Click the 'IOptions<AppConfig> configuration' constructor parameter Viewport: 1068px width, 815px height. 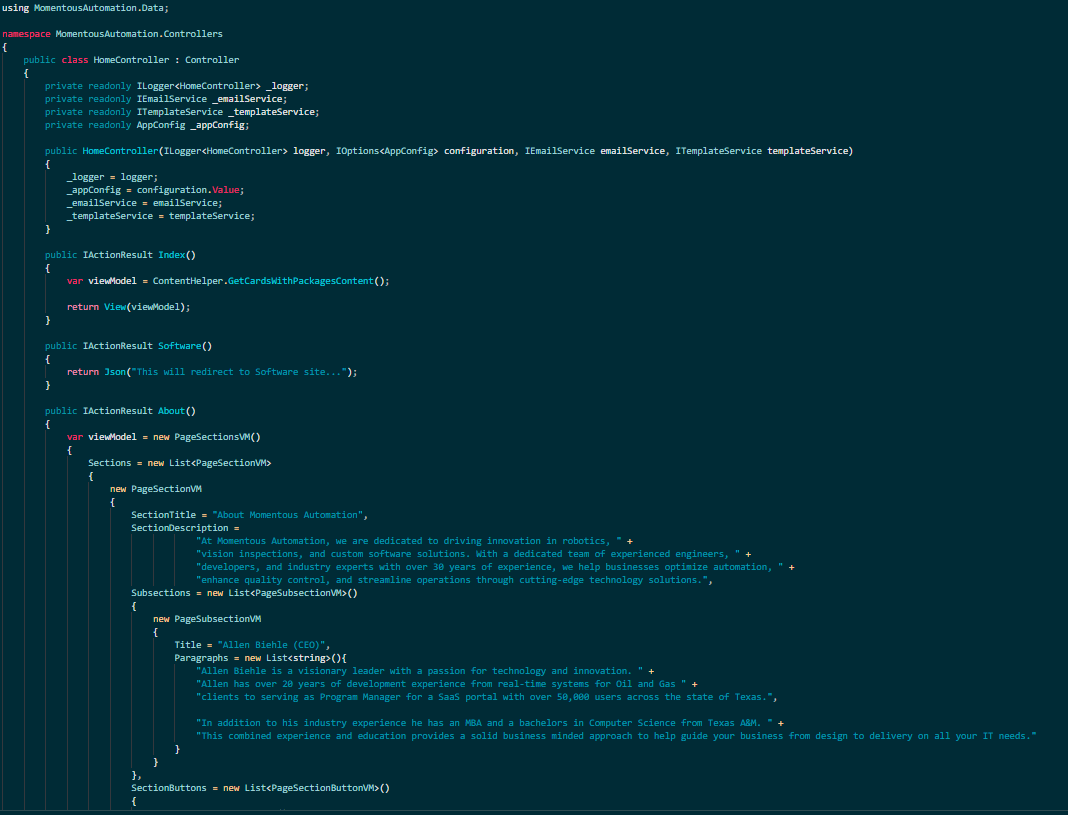(425, 150)
